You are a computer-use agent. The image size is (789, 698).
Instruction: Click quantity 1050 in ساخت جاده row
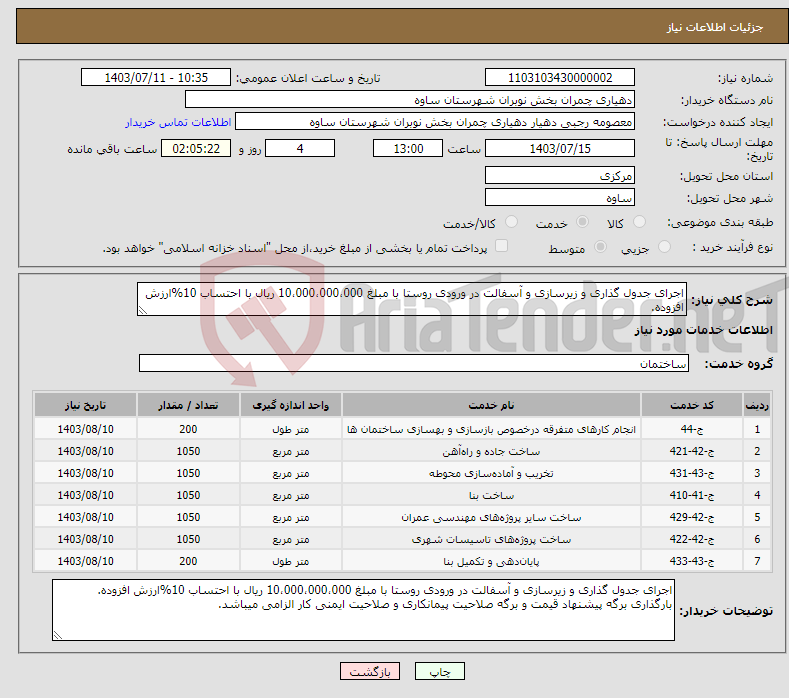(x=188, y=451)
